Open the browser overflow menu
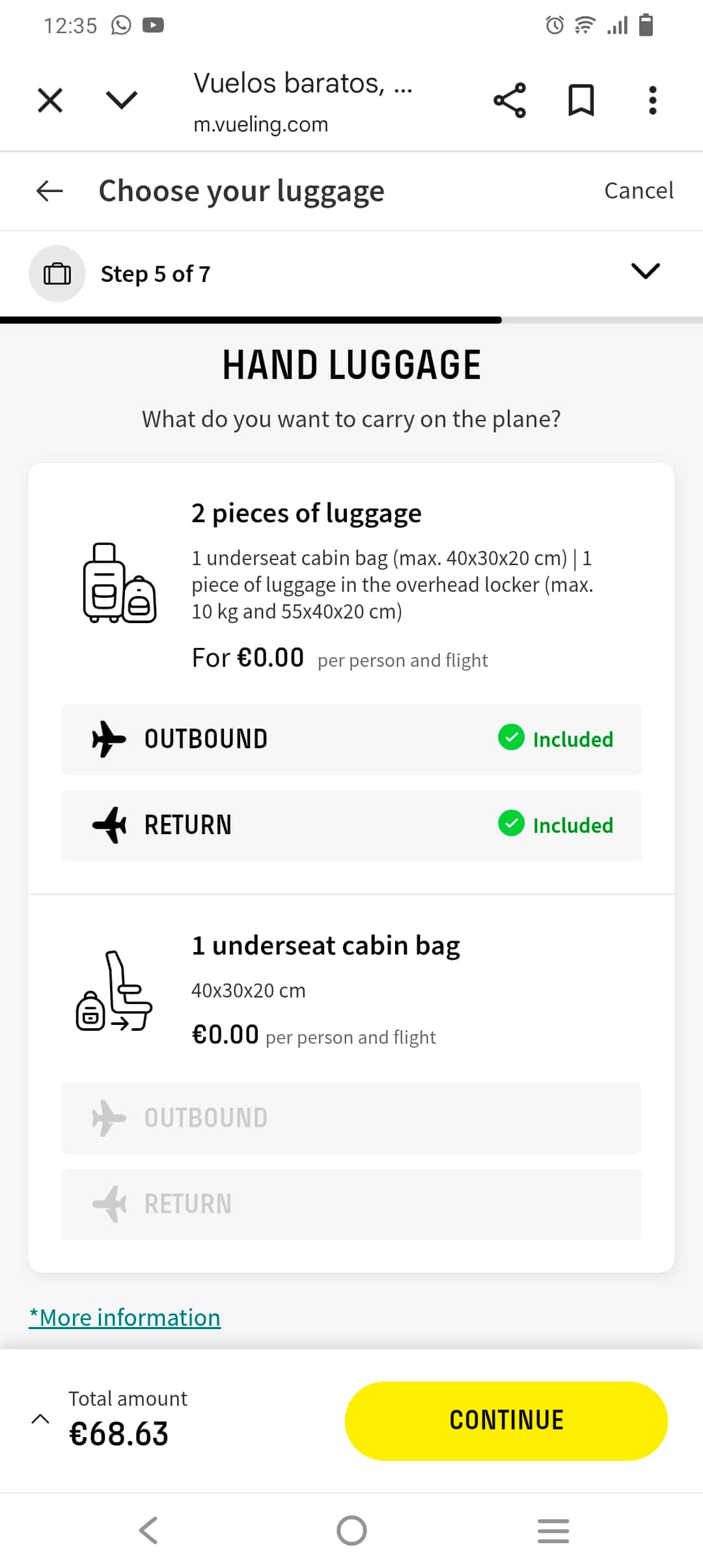The width and height of the screenshot is (703, 1568). point(652,100)
